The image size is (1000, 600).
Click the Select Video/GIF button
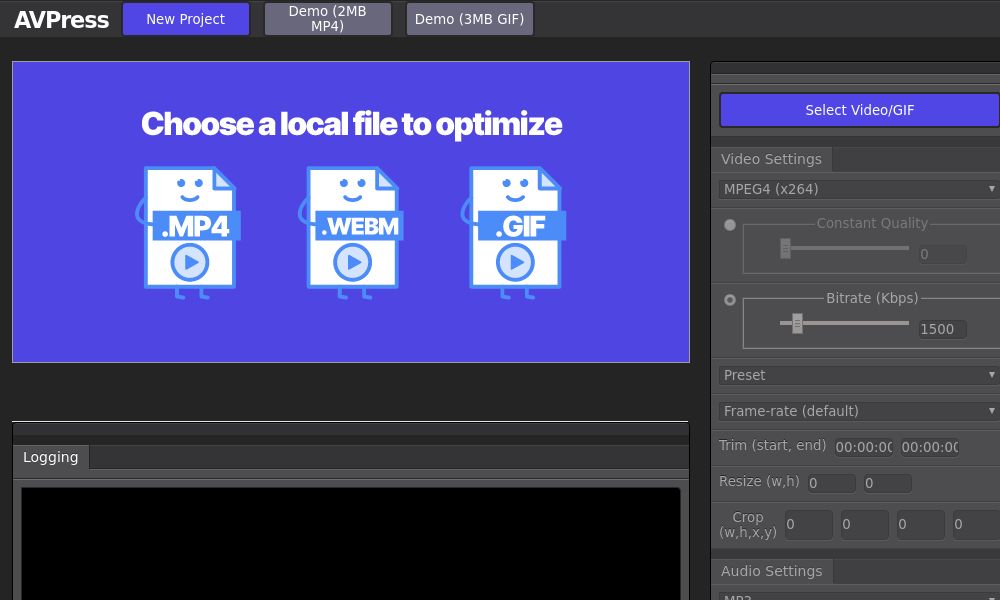coord(859,110)
